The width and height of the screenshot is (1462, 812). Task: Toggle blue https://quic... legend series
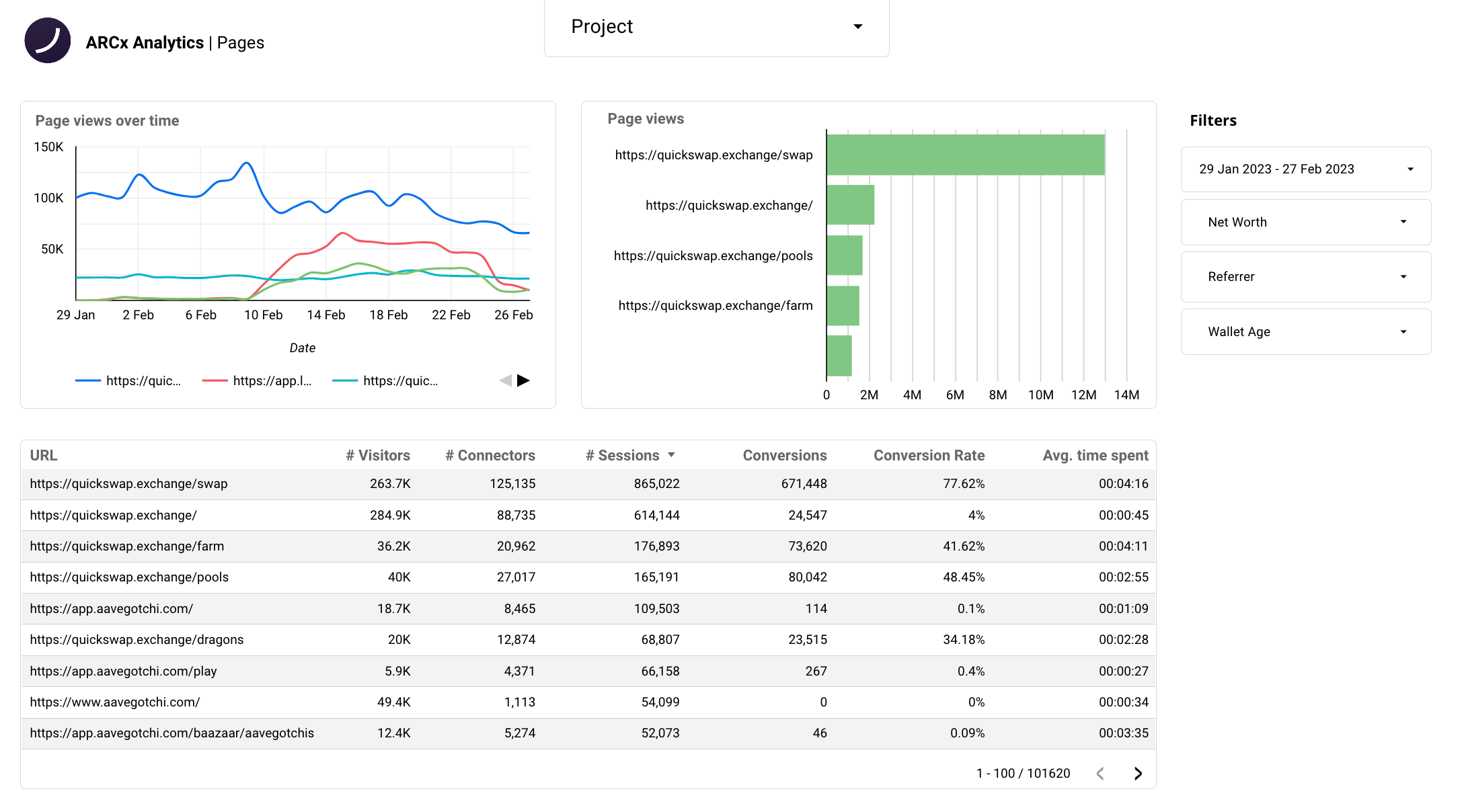[128, 380]
